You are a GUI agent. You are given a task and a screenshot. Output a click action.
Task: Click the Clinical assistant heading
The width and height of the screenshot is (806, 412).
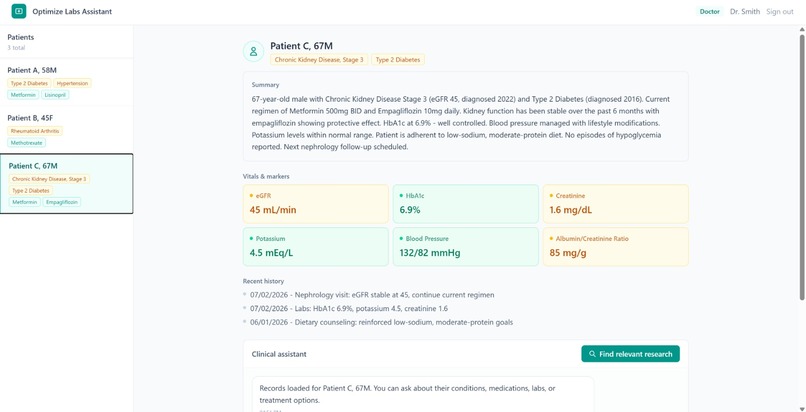coord(279,354)
